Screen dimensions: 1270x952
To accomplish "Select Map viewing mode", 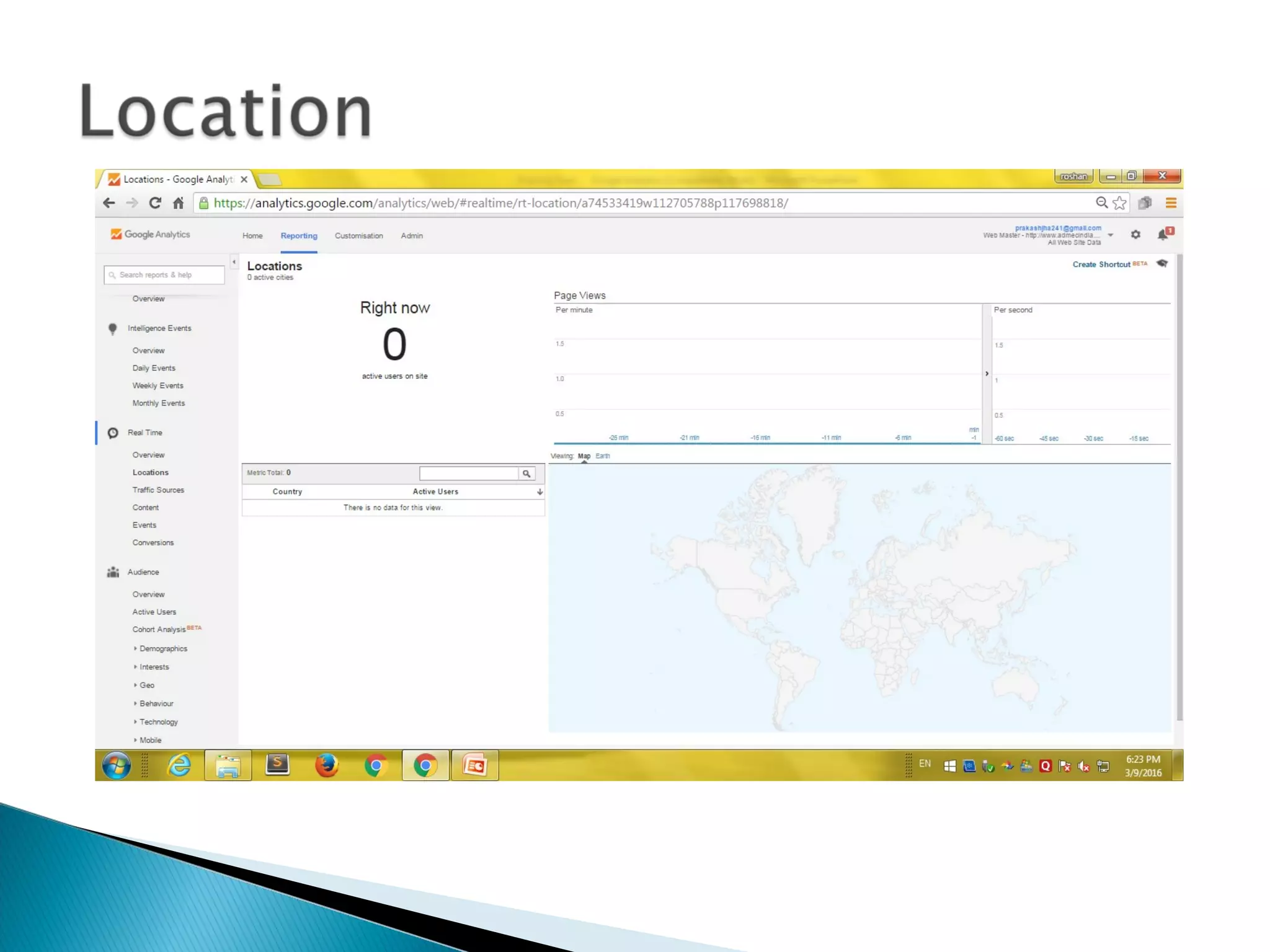I will [x=584, y=456].
